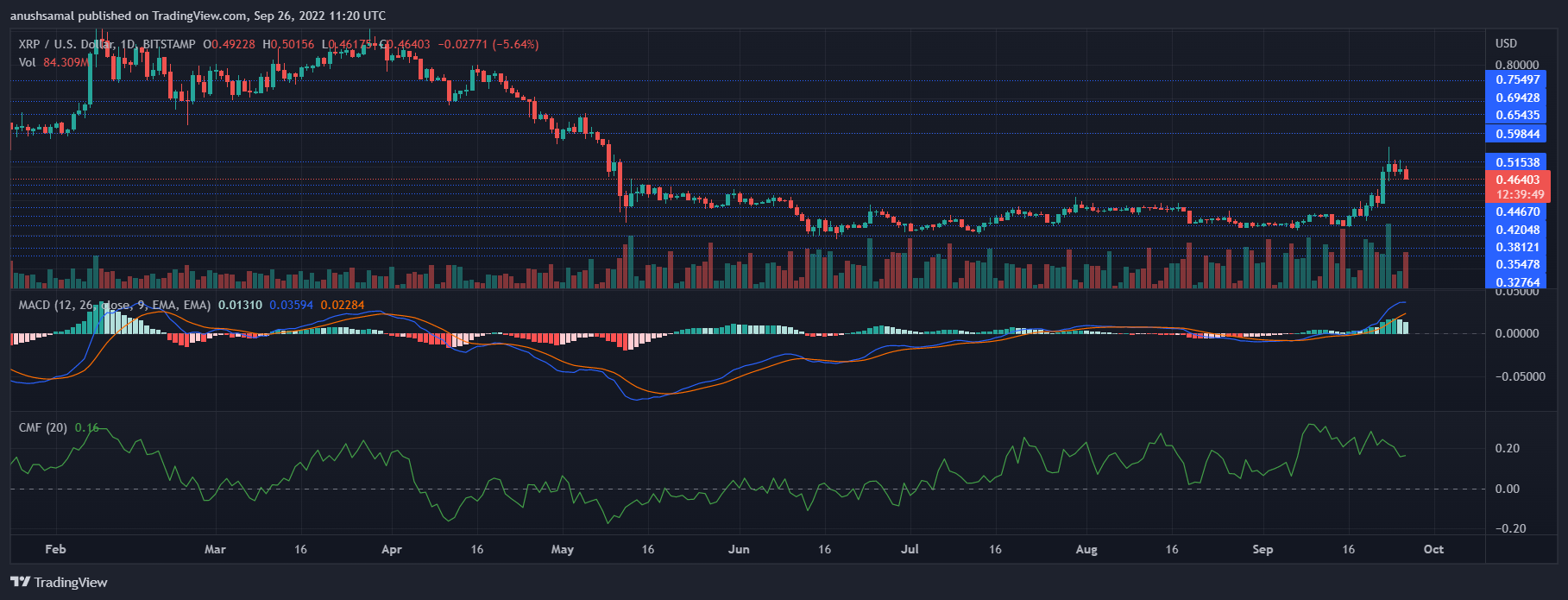This screenshot has height=600, width=1568.
Task: Select the 0.51538 price level label
Action: point(1516,162)
